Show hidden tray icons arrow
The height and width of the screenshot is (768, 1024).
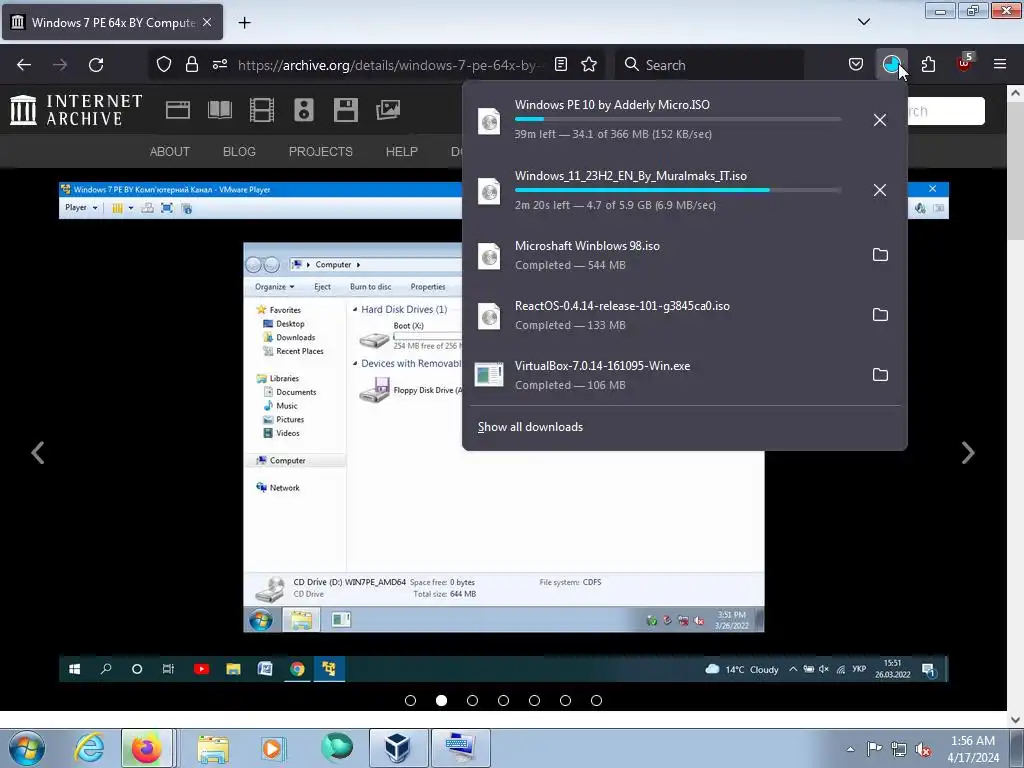click(x=850, y=749)
